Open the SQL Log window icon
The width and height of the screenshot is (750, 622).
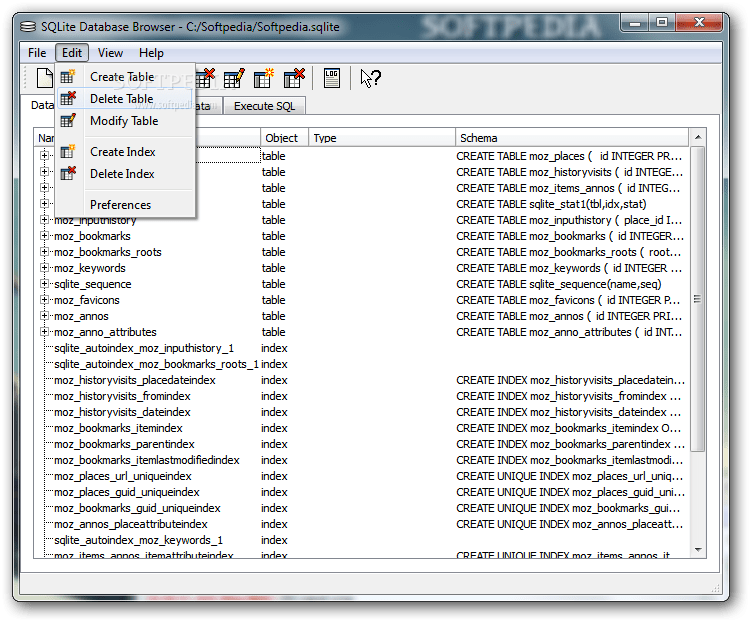tap(331, 78)
